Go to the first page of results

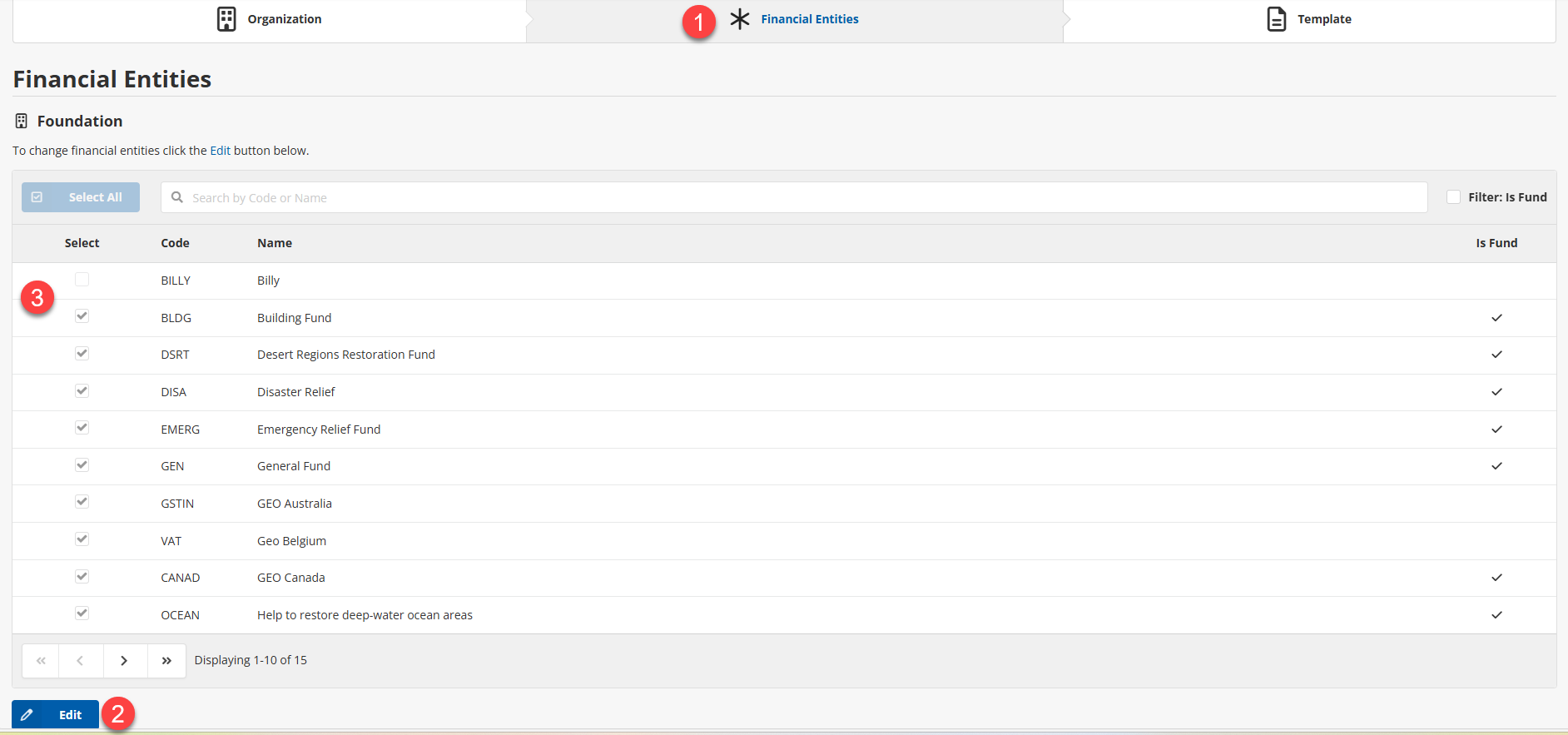click(x=41, y=661)
